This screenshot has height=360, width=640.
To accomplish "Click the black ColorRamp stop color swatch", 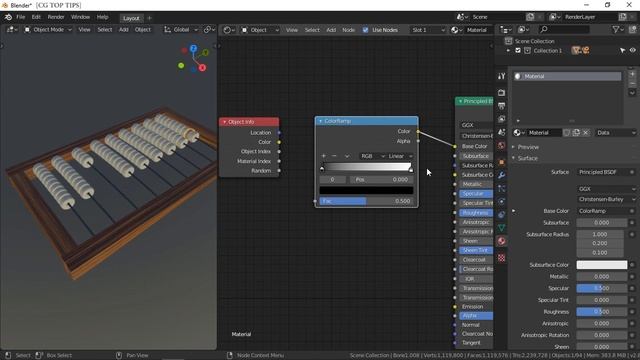I will point(367,190).
